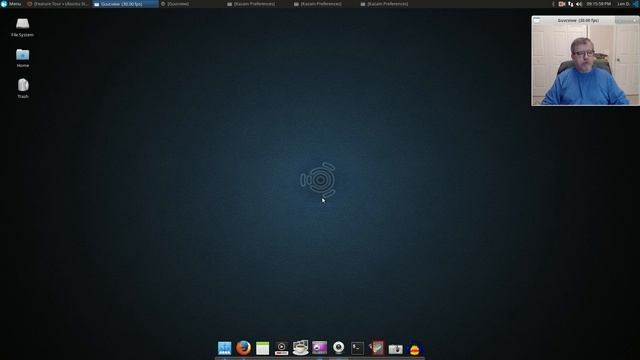Image resolution: width=640 pixels, height=360 pixels.
Task: Launch the webcam app in dock
Action: (338, 348)
